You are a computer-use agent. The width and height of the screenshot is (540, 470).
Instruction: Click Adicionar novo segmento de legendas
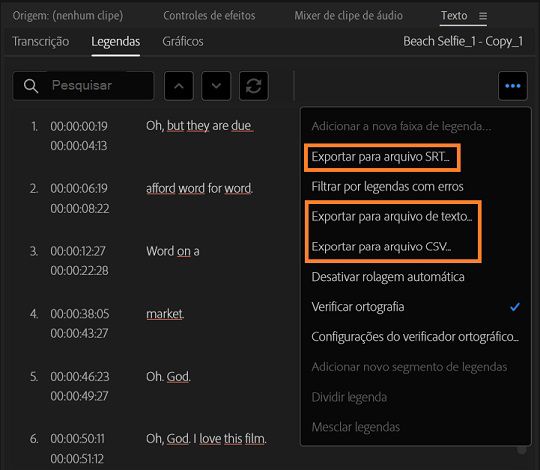point(409,367)
